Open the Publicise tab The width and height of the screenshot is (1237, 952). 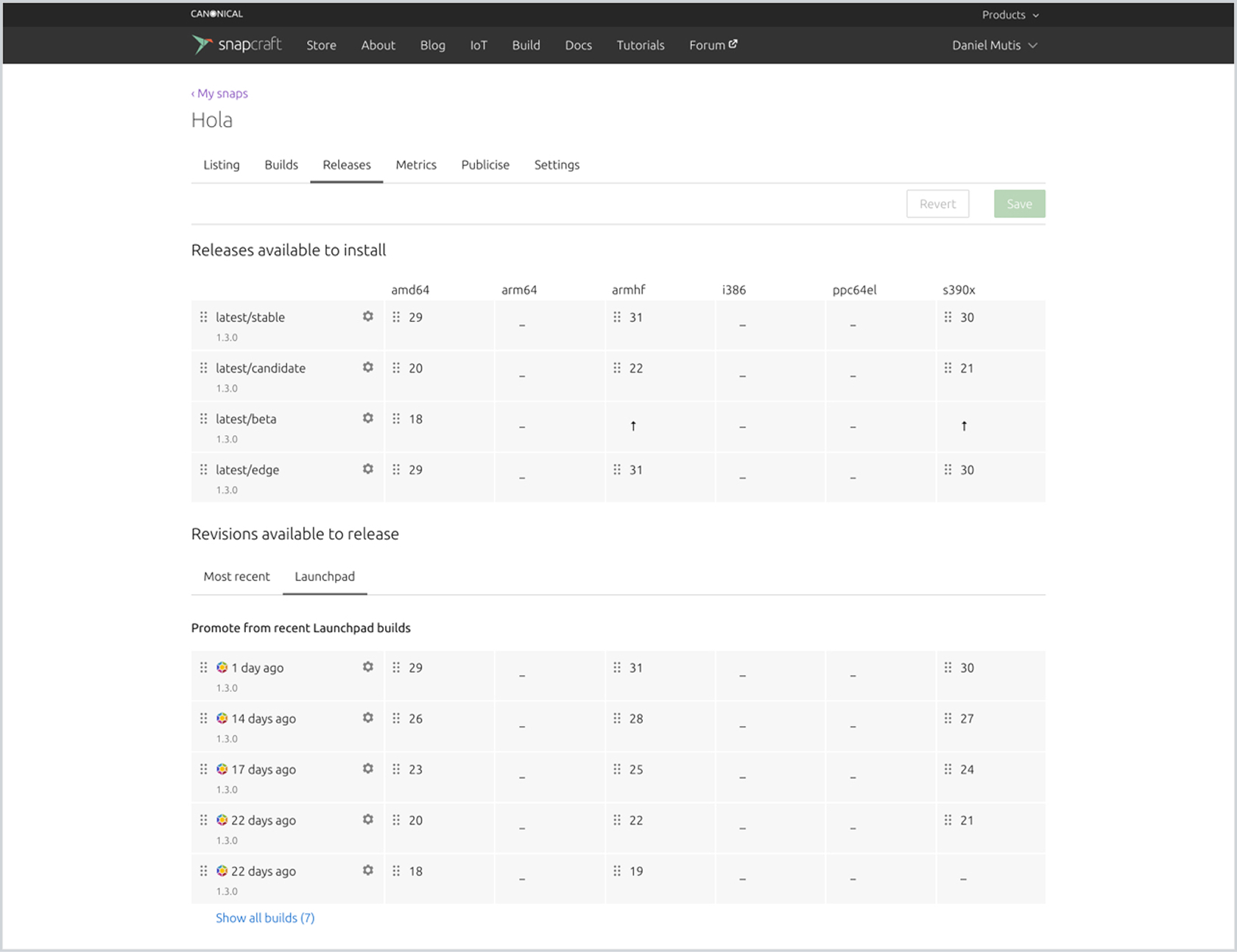click(x=485, y=165)
